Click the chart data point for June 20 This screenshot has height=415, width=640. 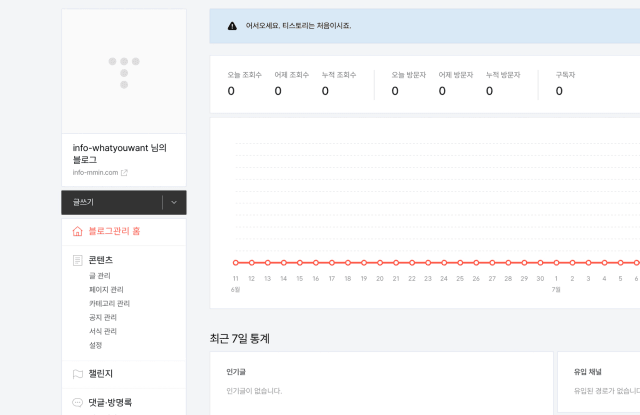380,263
